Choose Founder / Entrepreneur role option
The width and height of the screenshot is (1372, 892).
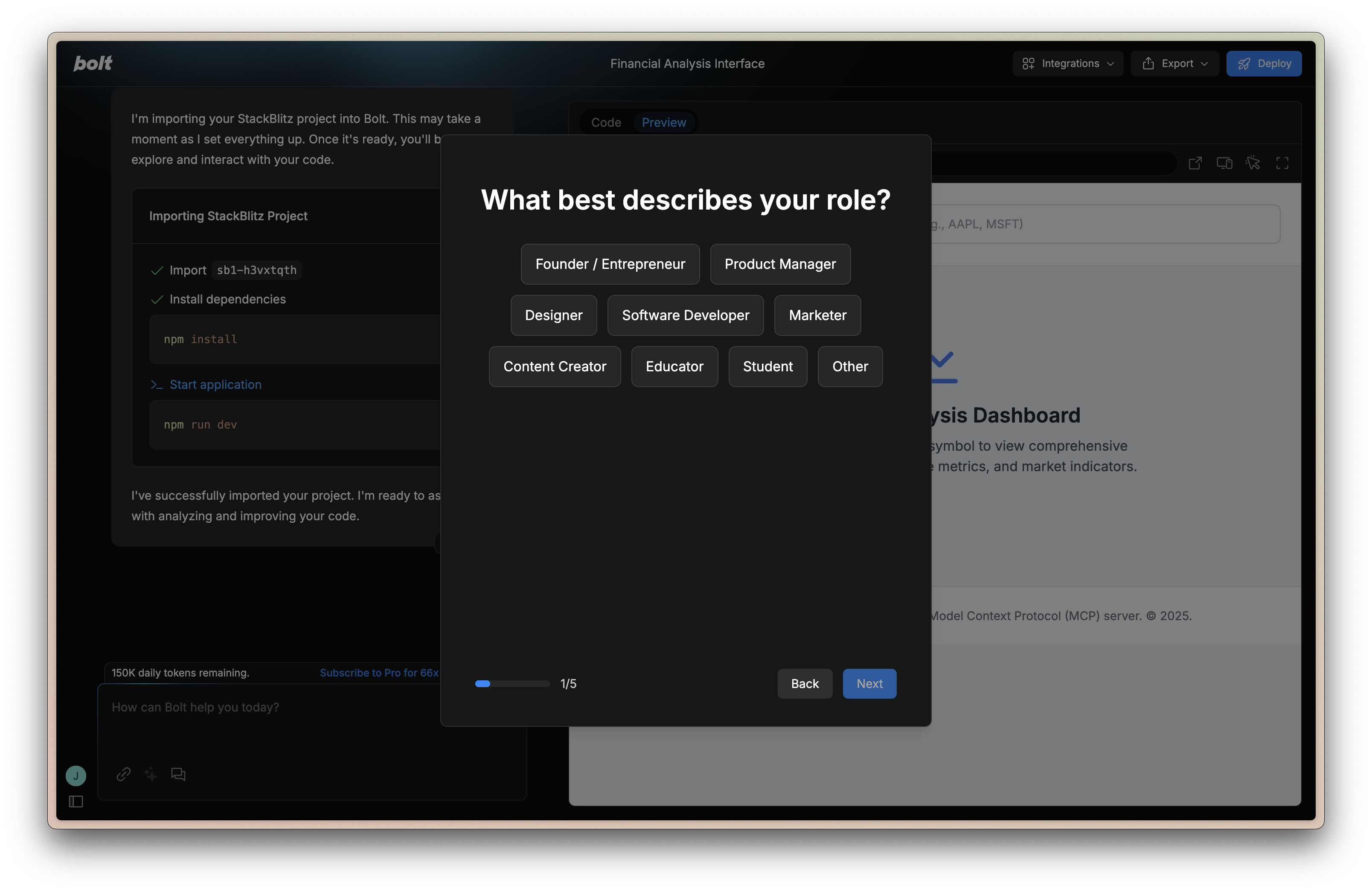[610, 264]
